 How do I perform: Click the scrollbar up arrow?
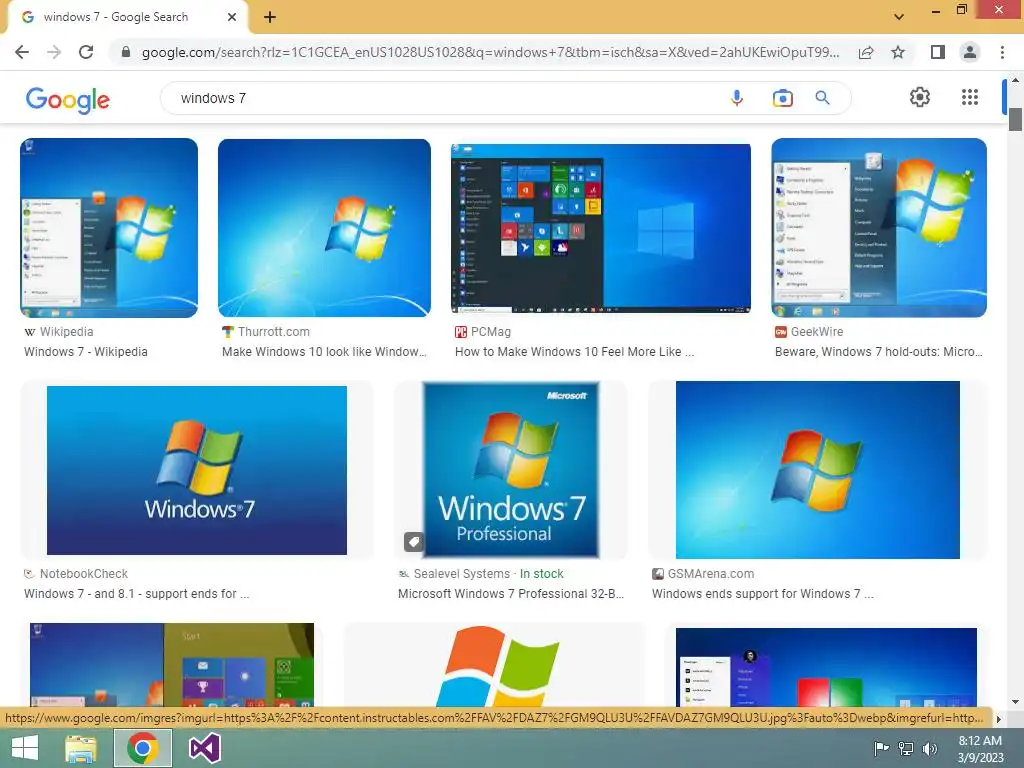coord(1015,80)
